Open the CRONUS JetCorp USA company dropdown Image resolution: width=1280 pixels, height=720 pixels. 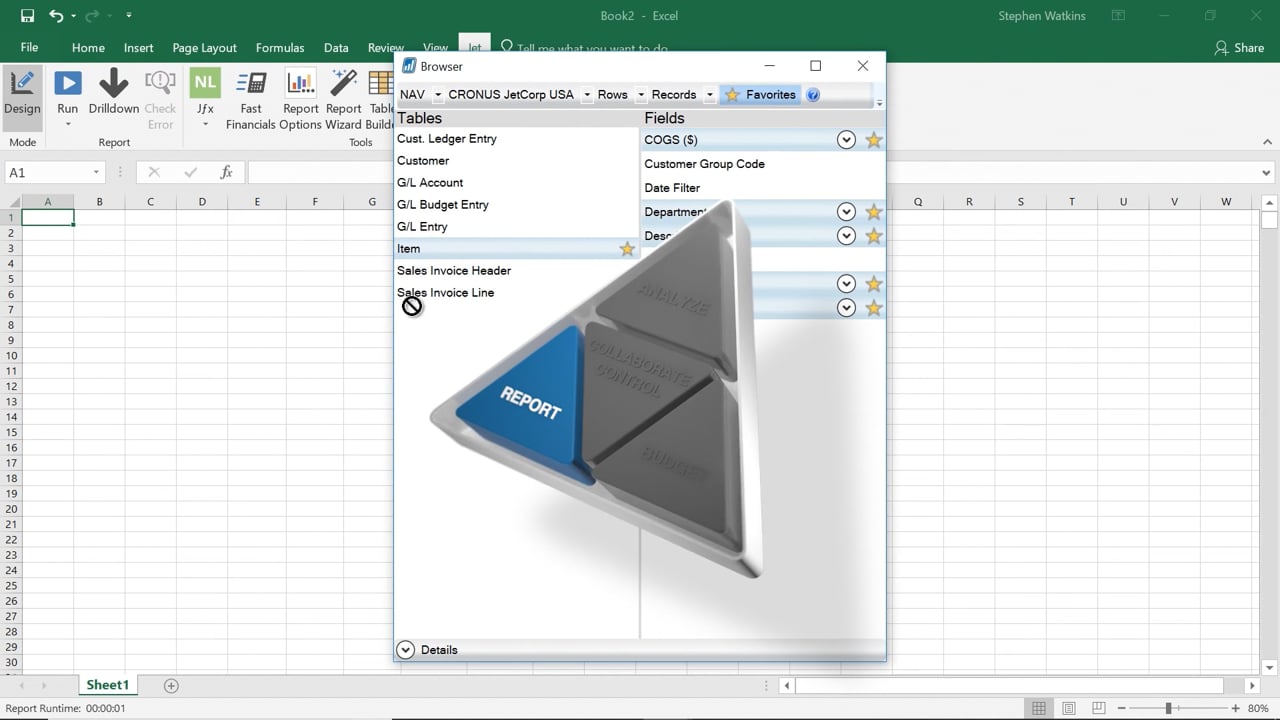587,95
